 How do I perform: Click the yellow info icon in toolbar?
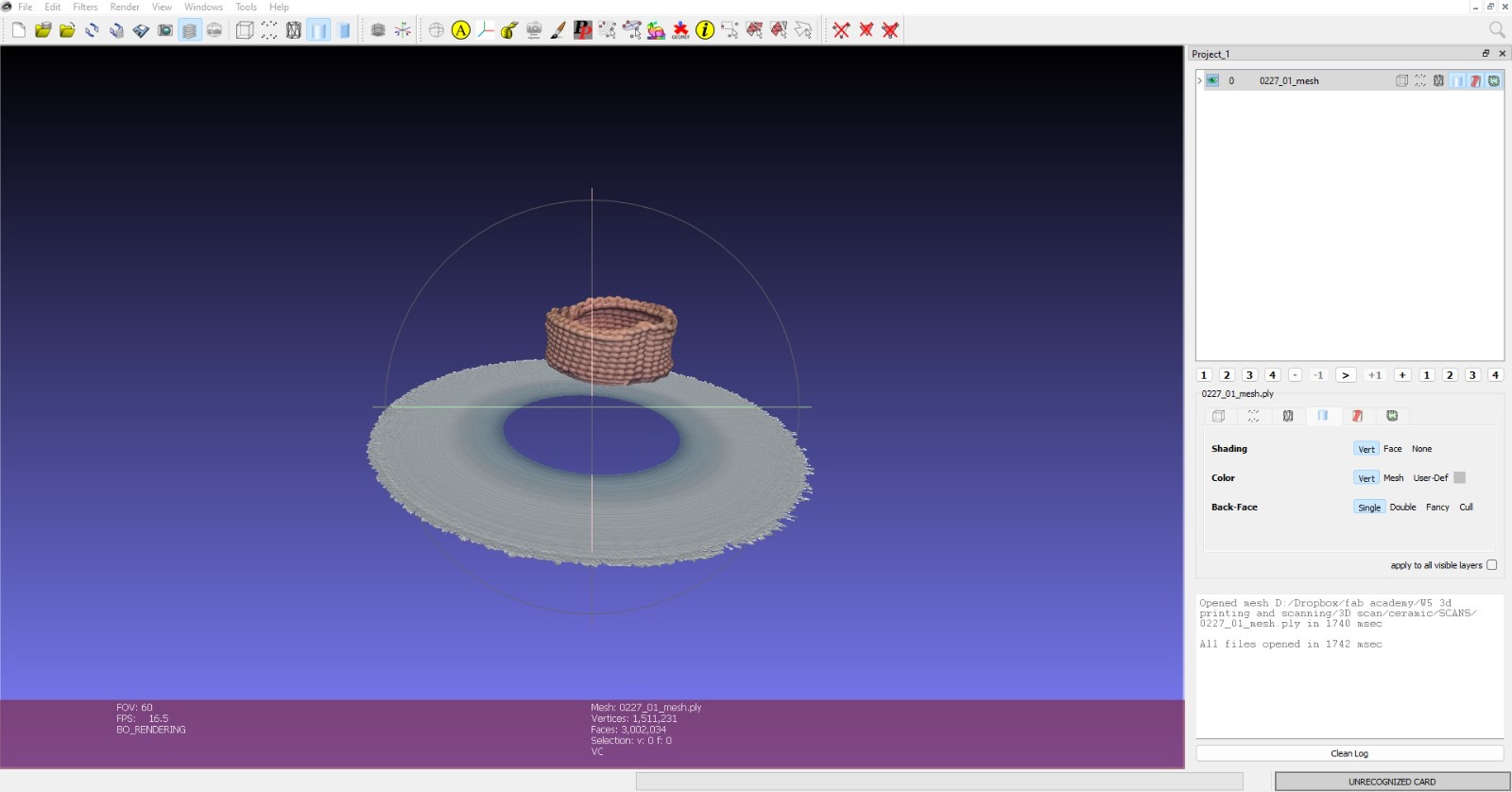(705, 30)
